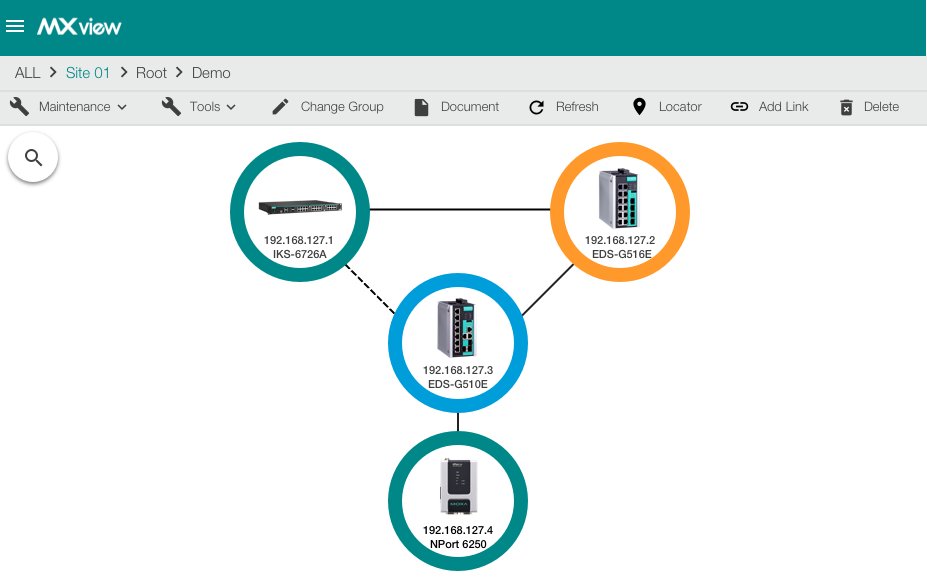The image size is (927, 579).
Task: Click the Document file icon
Action: pos(422,107)
